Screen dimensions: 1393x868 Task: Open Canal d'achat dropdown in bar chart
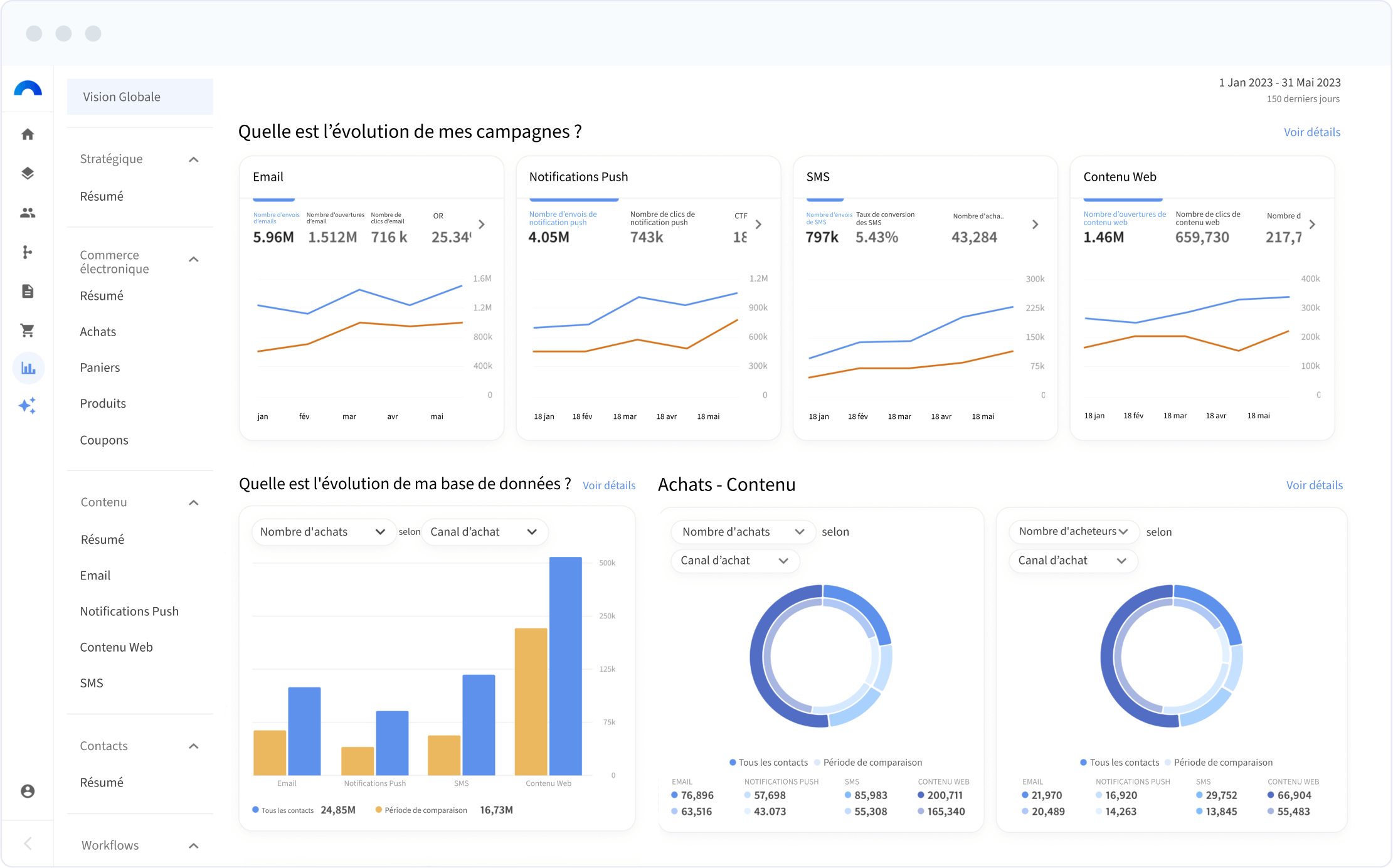[x=484, y=532]
